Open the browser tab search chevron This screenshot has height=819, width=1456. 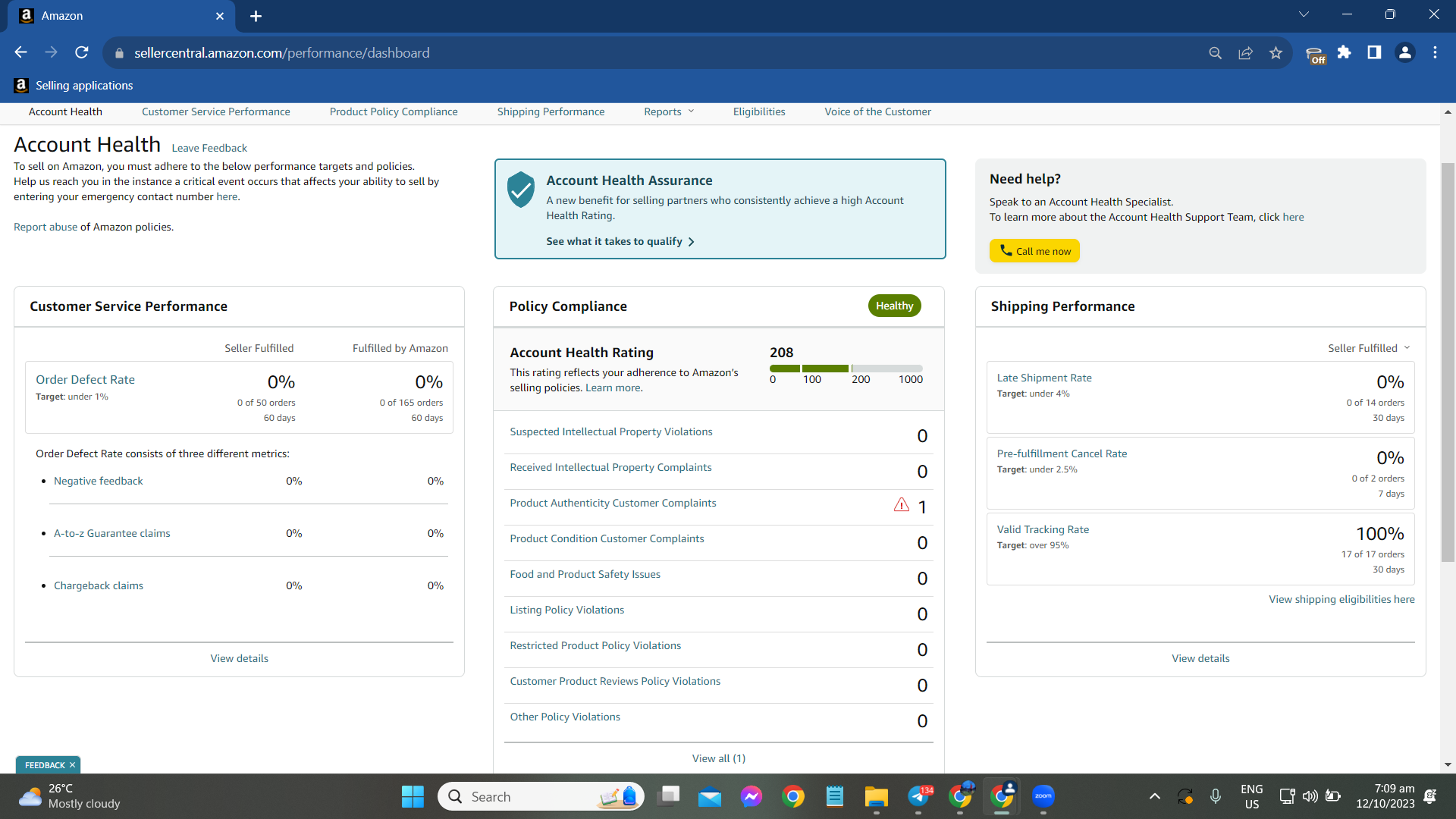pyautogui.click(x=1304, y=14)
